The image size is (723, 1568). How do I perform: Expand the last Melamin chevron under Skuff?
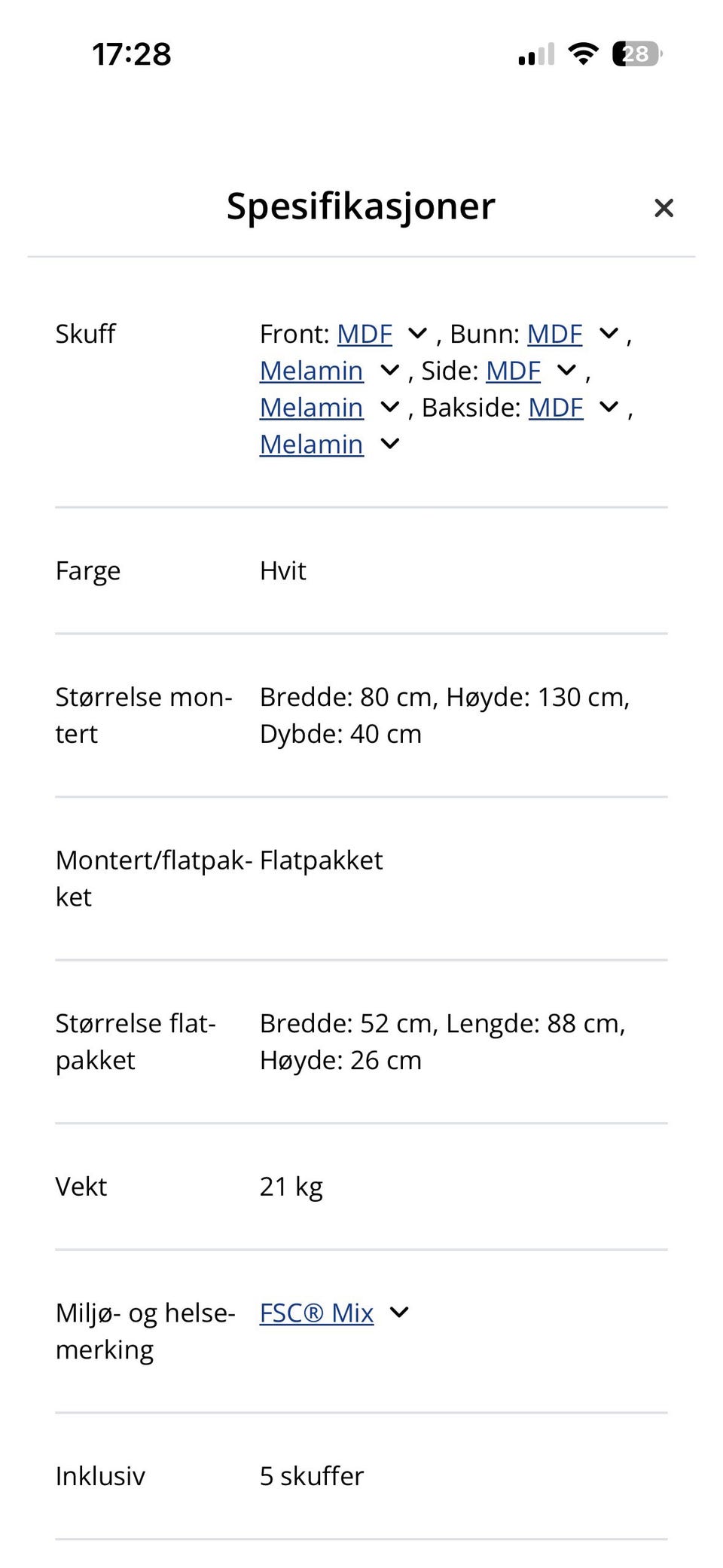point(389,444)
